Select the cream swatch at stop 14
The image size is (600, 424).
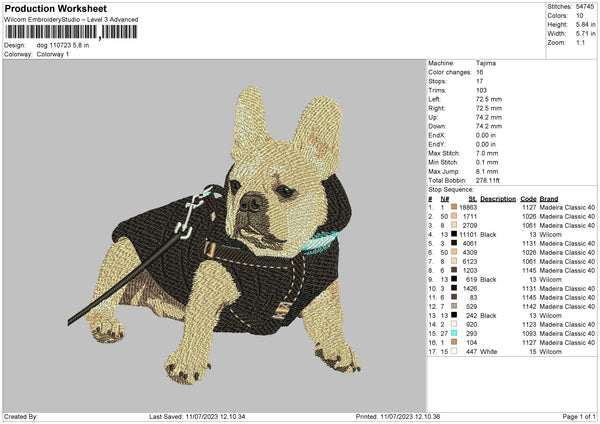pos(453,324)
